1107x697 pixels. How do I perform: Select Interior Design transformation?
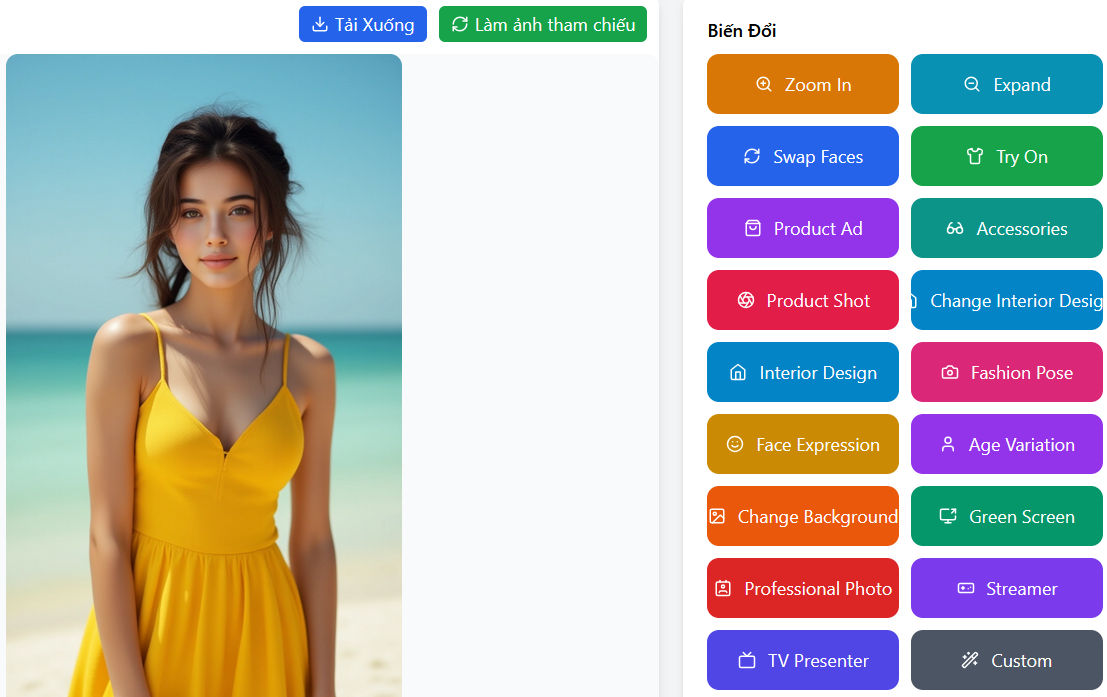click(x=803, y=372)
